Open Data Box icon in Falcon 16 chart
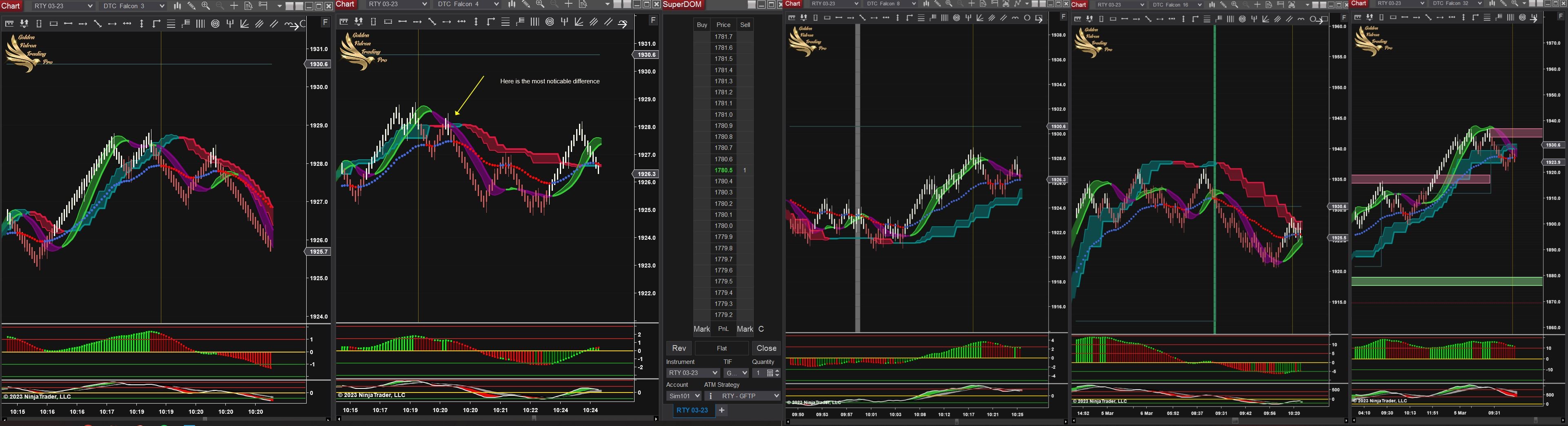Viewport: 1568px width, 426px height. (1269, 5)
